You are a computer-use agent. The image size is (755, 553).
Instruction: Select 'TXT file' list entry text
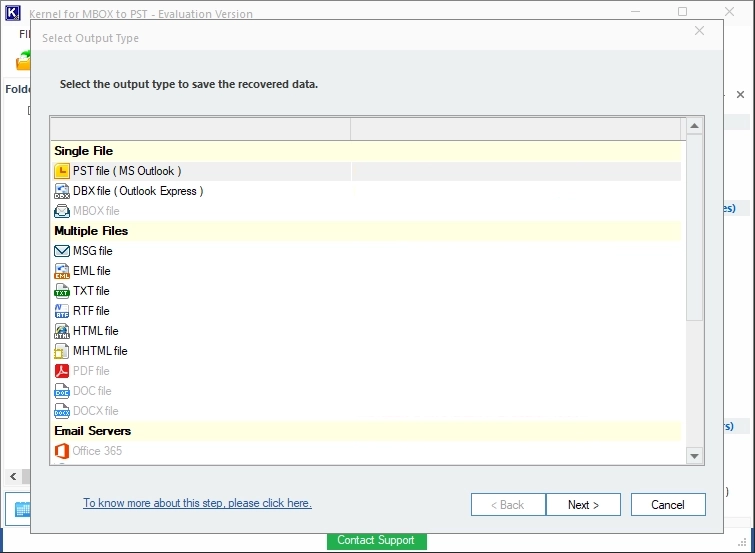click(91, 291)
